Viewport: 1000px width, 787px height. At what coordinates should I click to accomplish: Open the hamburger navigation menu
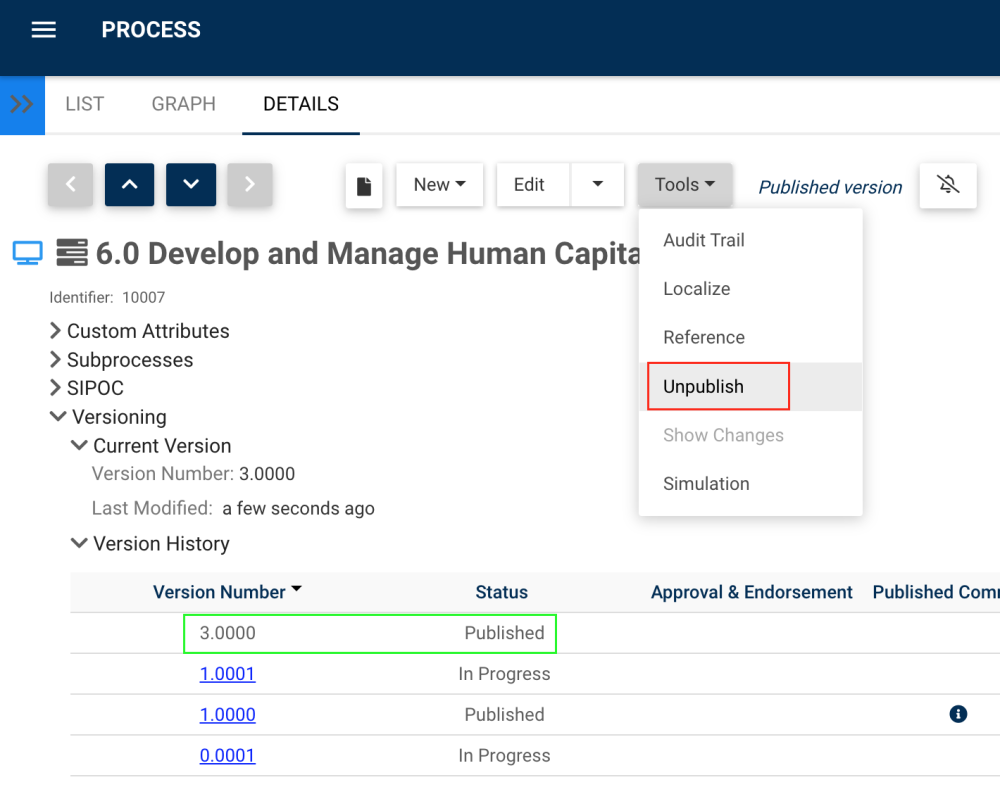point(43,30)
